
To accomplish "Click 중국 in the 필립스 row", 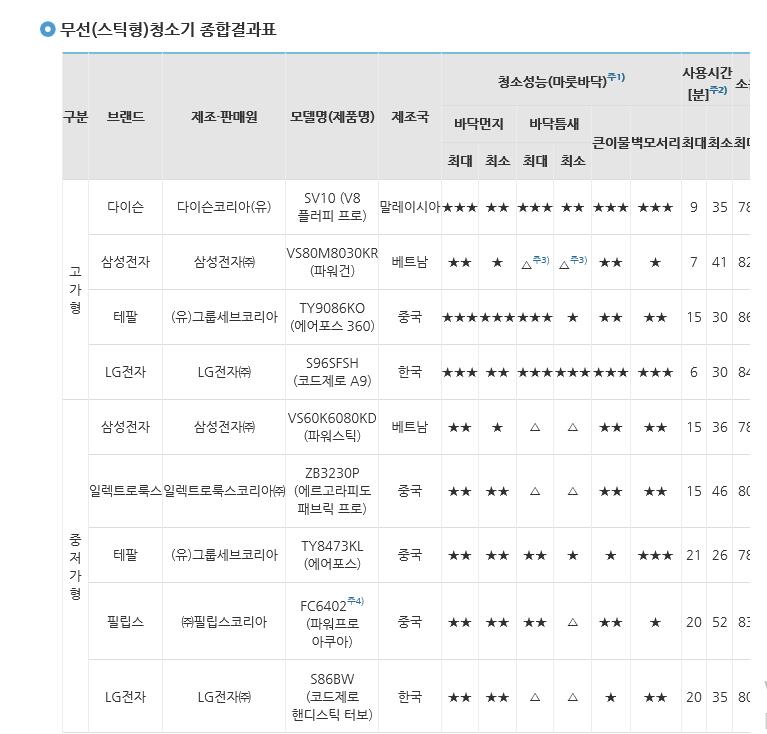I will pos(410,622).
